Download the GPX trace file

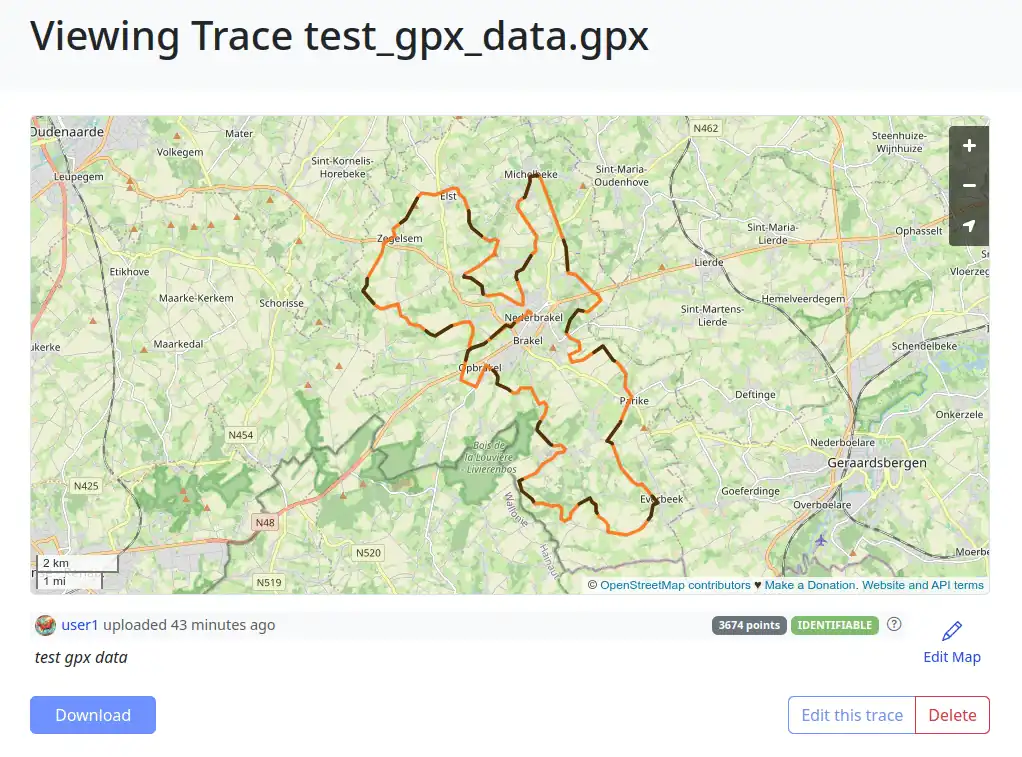click(93, 715)
